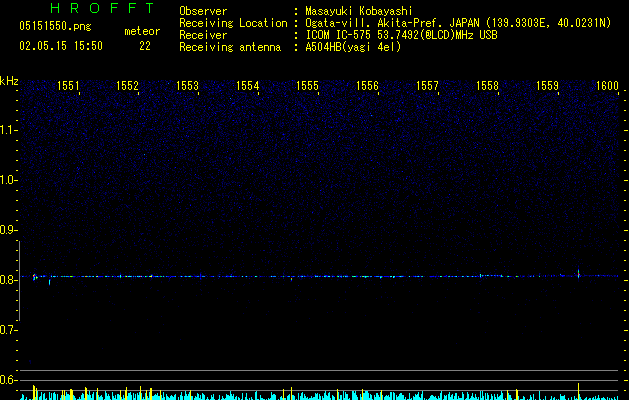The width and height of the screenshot is (629, 400).
Task: Select observer name Masayuki Kobayashi
Action: tap(359, 11)
